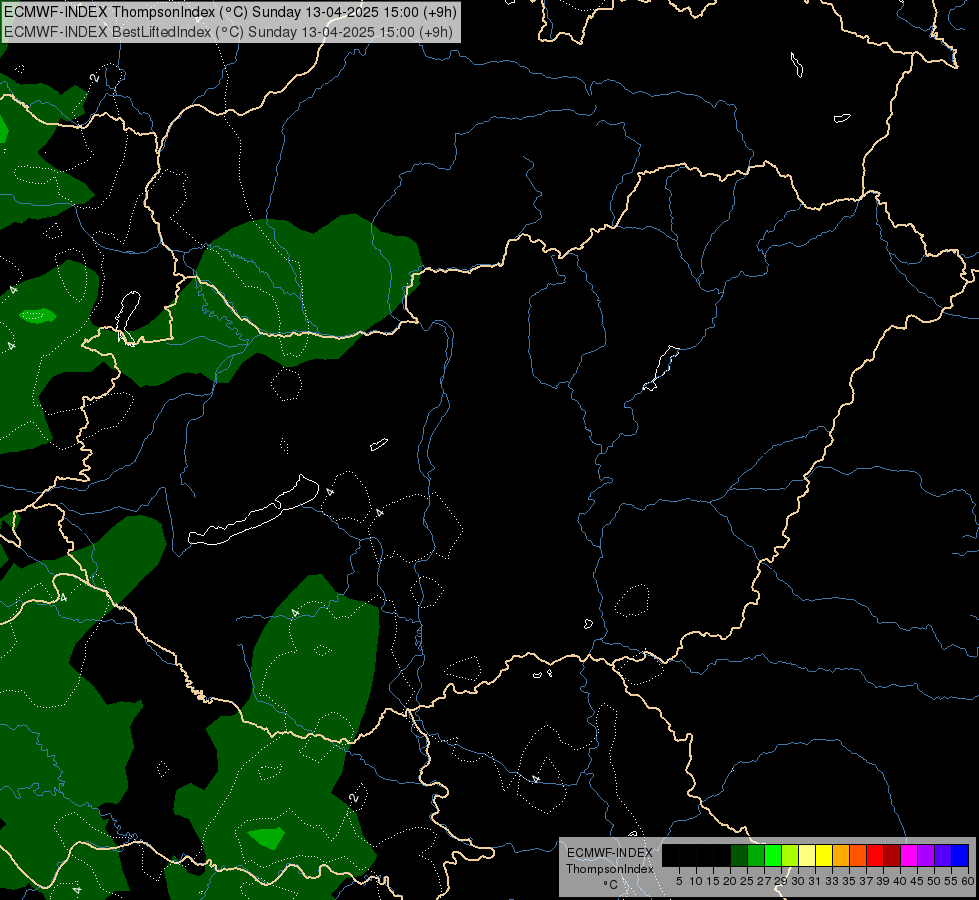Click the legend tick value '5'
The height and width of the screenshot is (900, 979).
point(679,881)
